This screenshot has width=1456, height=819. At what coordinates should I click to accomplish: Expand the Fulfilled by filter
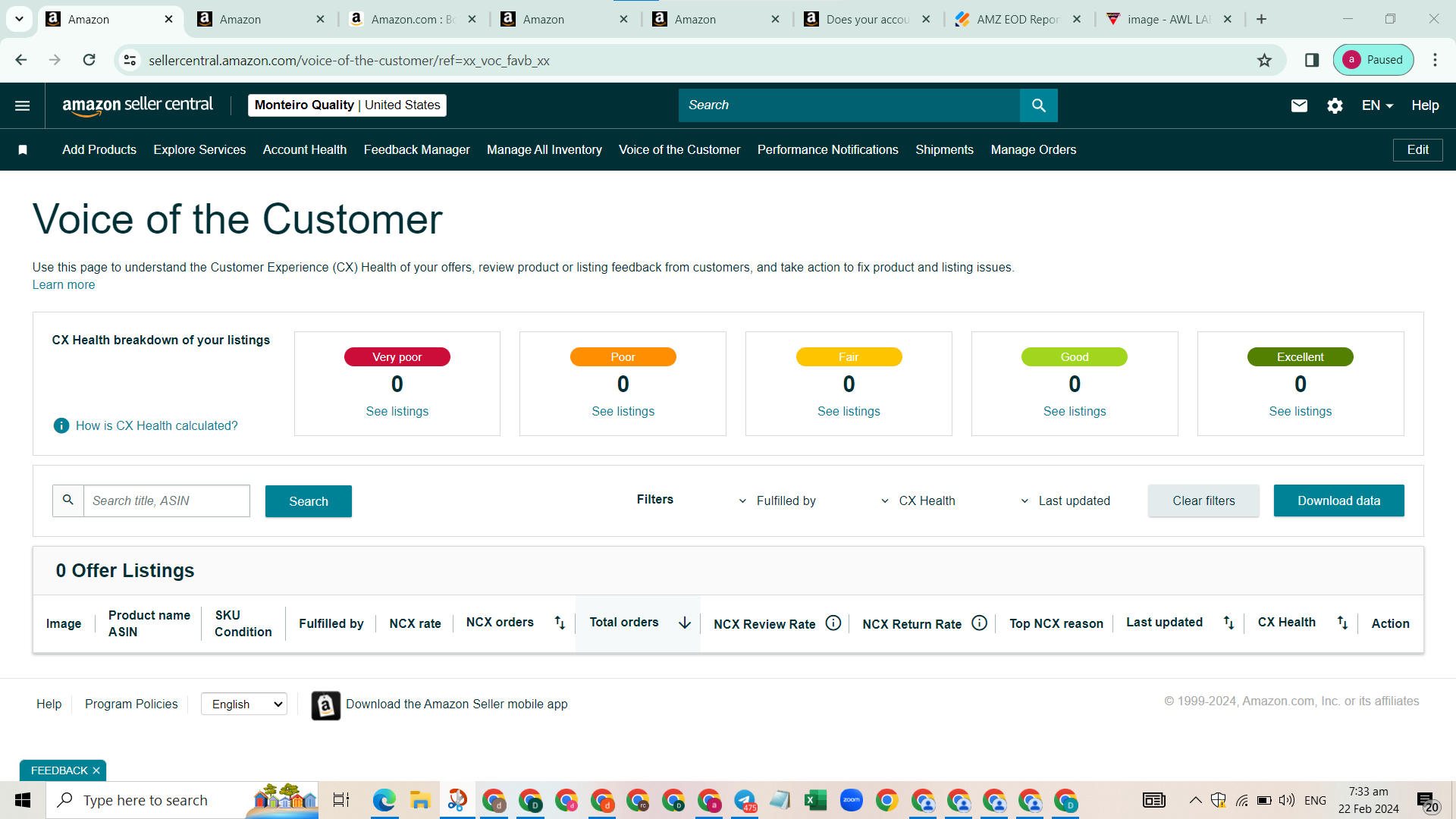point(777,500)
